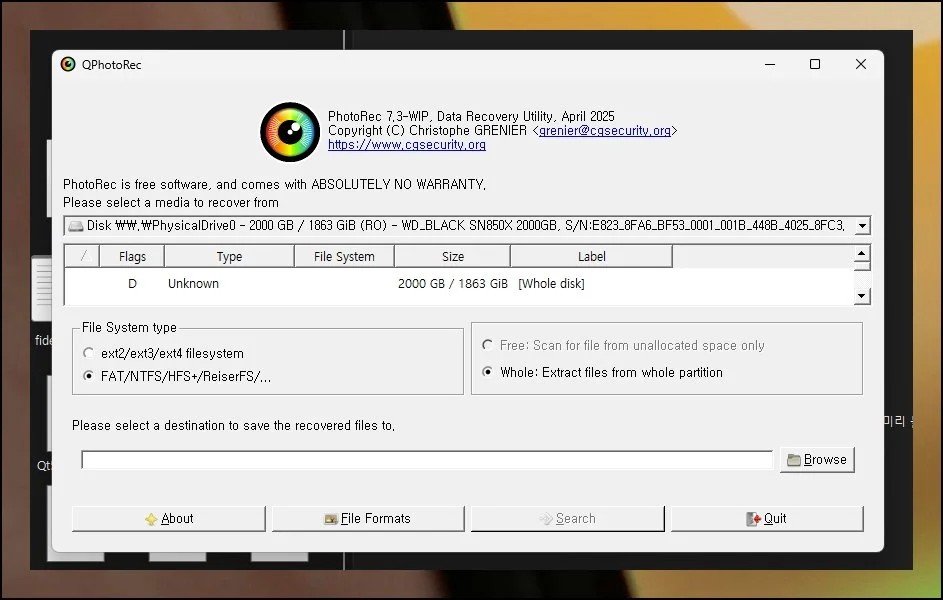Image resolution: width=943 pixels, height=600 pixels.
Task: Click the disk drive icon in media selector
Action: 76,226
